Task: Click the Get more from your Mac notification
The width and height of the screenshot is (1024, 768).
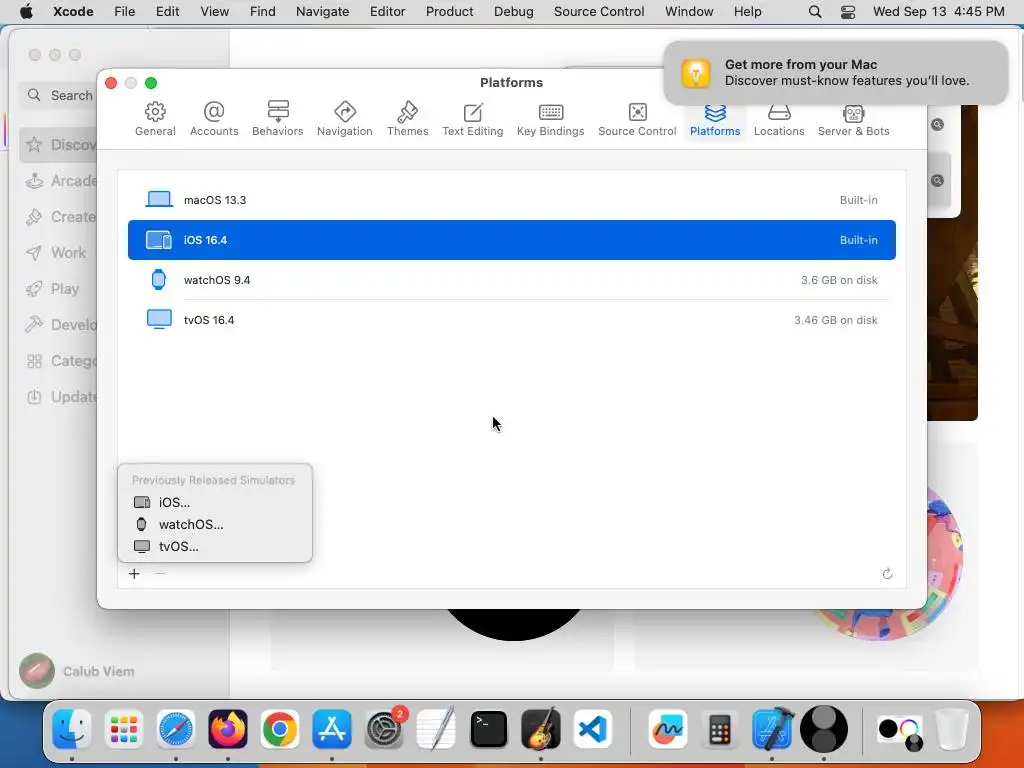Action: tap(836, 72)
